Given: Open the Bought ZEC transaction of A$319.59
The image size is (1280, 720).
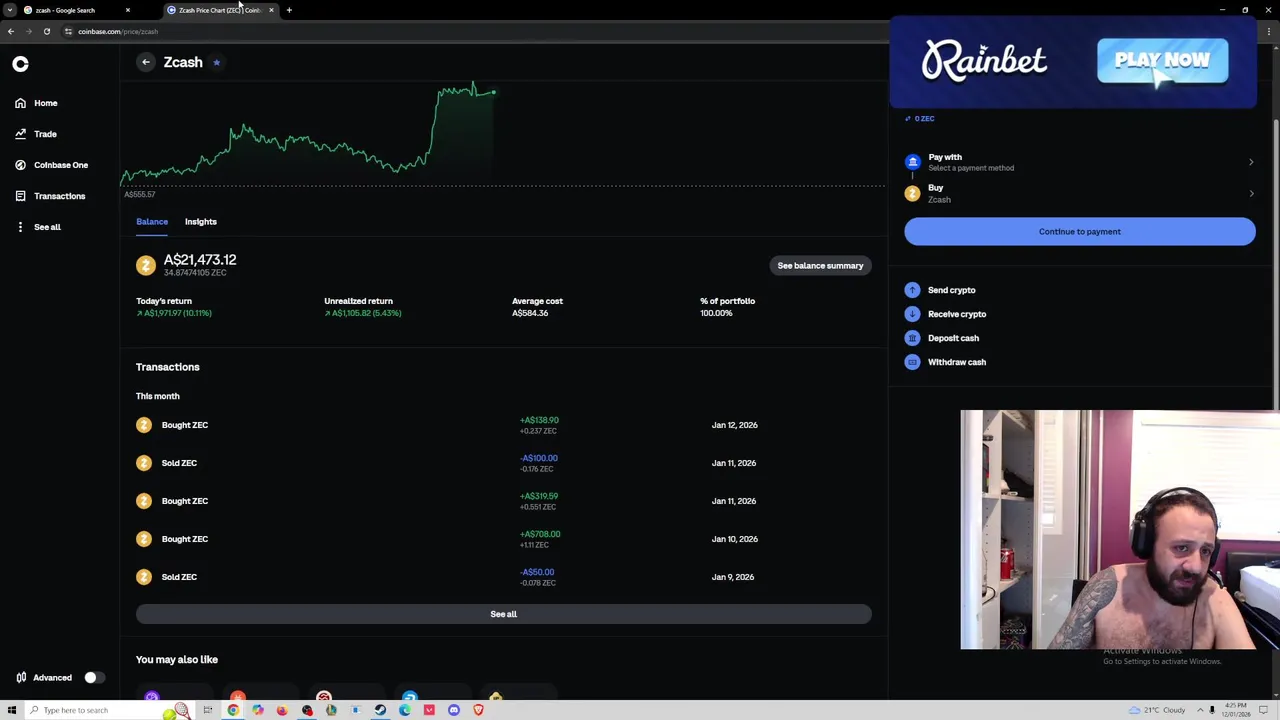Looking at the screenshot, I should 503,501.
